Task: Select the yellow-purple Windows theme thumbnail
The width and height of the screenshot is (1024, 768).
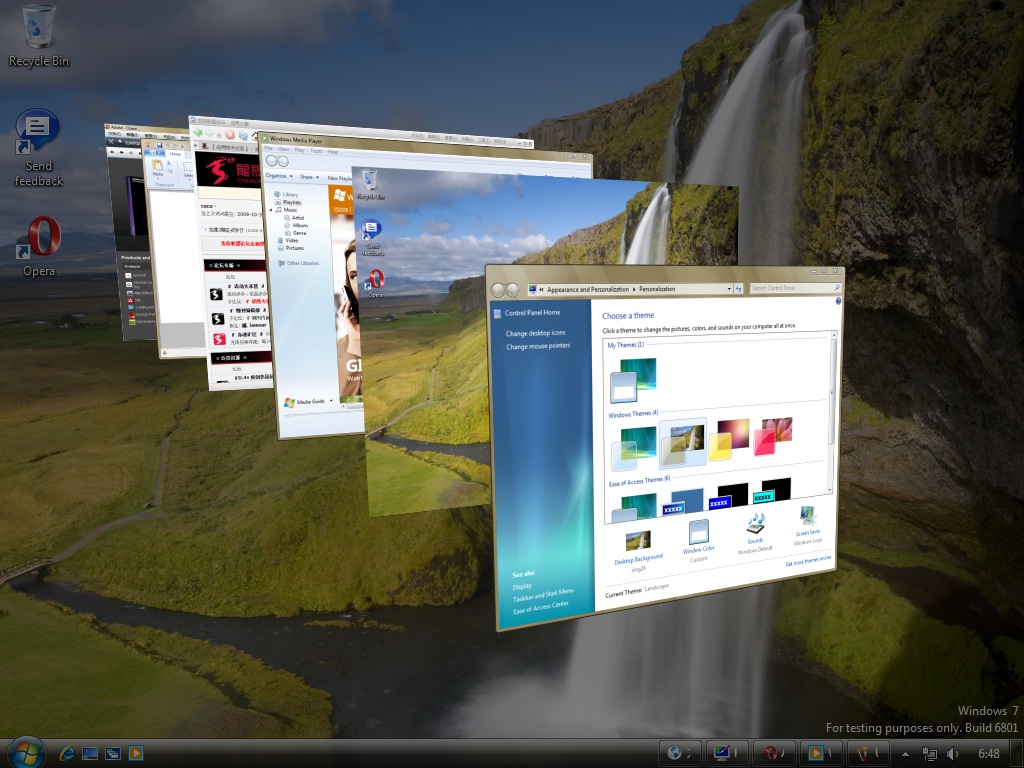Action: pos(729,439)
